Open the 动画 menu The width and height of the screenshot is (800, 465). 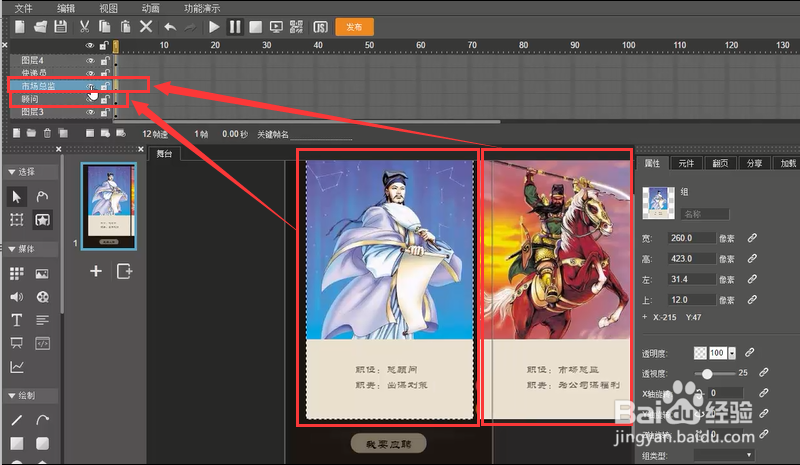[151, 8]
